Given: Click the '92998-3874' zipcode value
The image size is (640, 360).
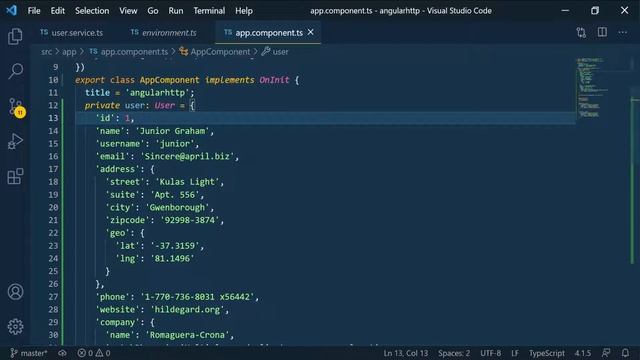Looking at the screenshot, I should pos(190,220).
